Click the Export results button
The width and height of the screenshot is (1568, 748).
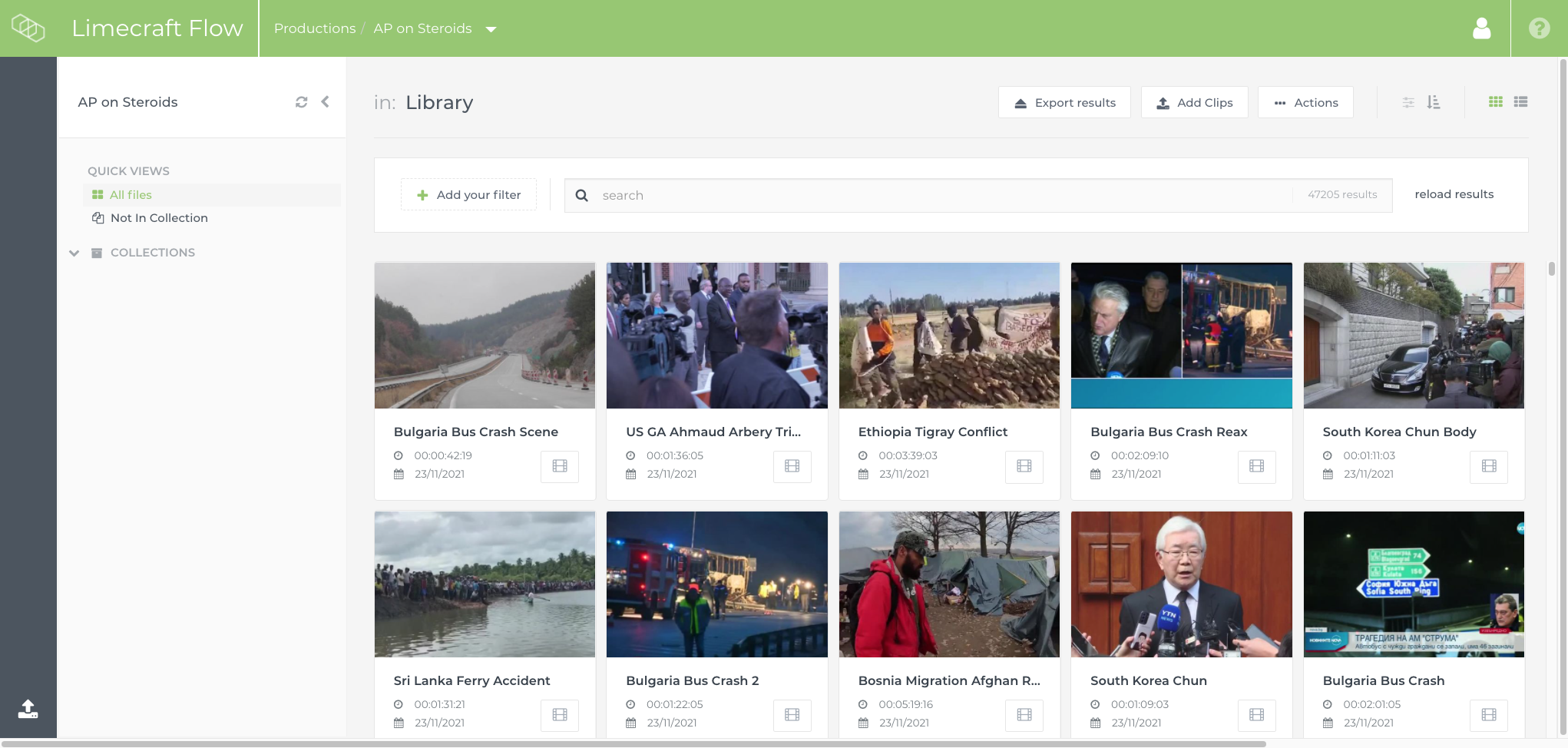point(1064,102)
